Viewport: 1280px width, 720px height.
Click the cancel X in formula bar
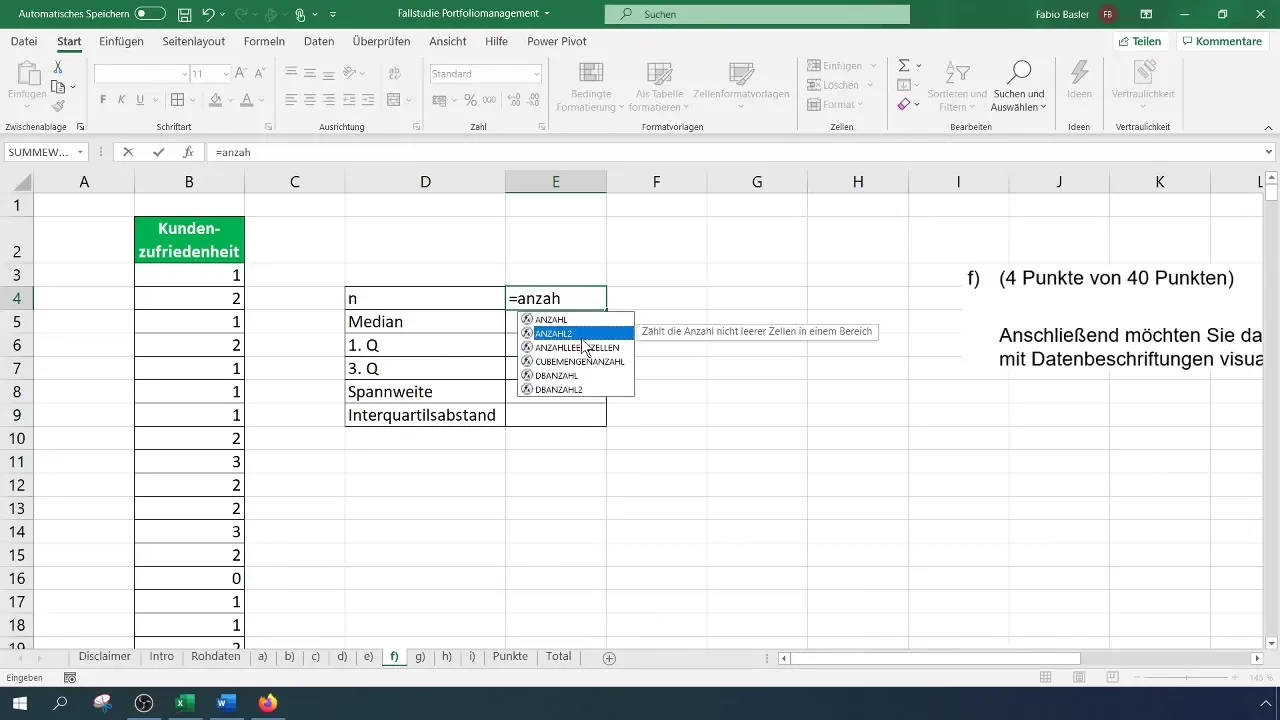[128, 152]
